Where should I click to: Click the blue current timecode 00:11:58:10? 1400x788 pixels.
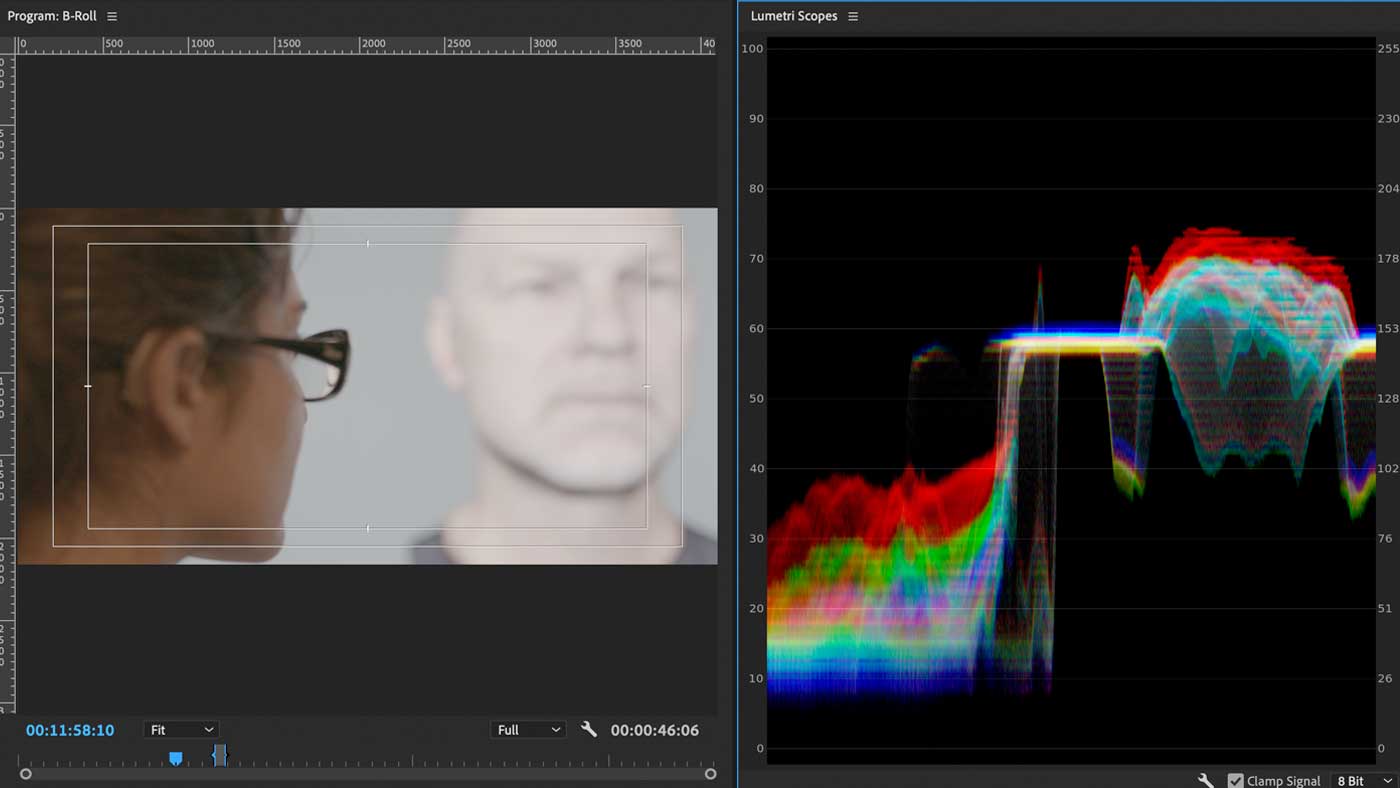(69, 729)
